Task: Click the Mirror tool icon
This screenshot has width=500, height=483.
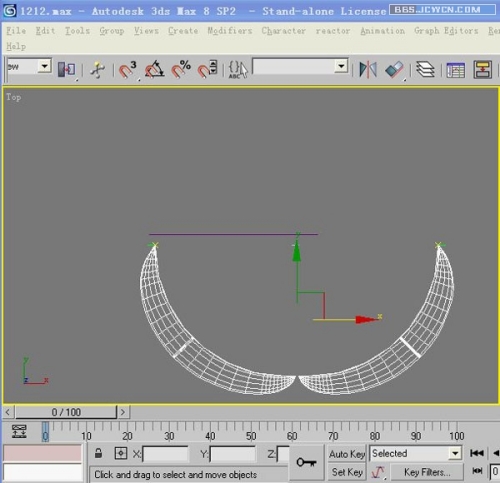Action: click(368, 70)
